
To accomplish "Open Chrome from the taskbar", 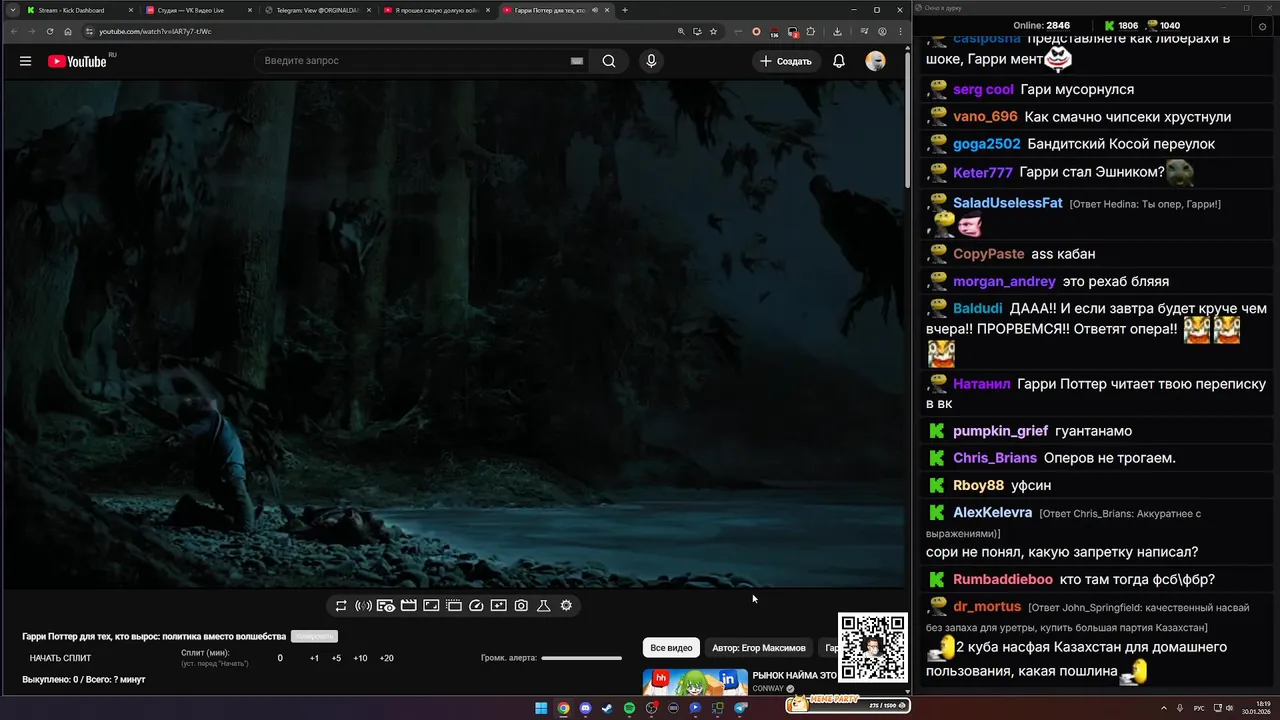I will [563, 708].
